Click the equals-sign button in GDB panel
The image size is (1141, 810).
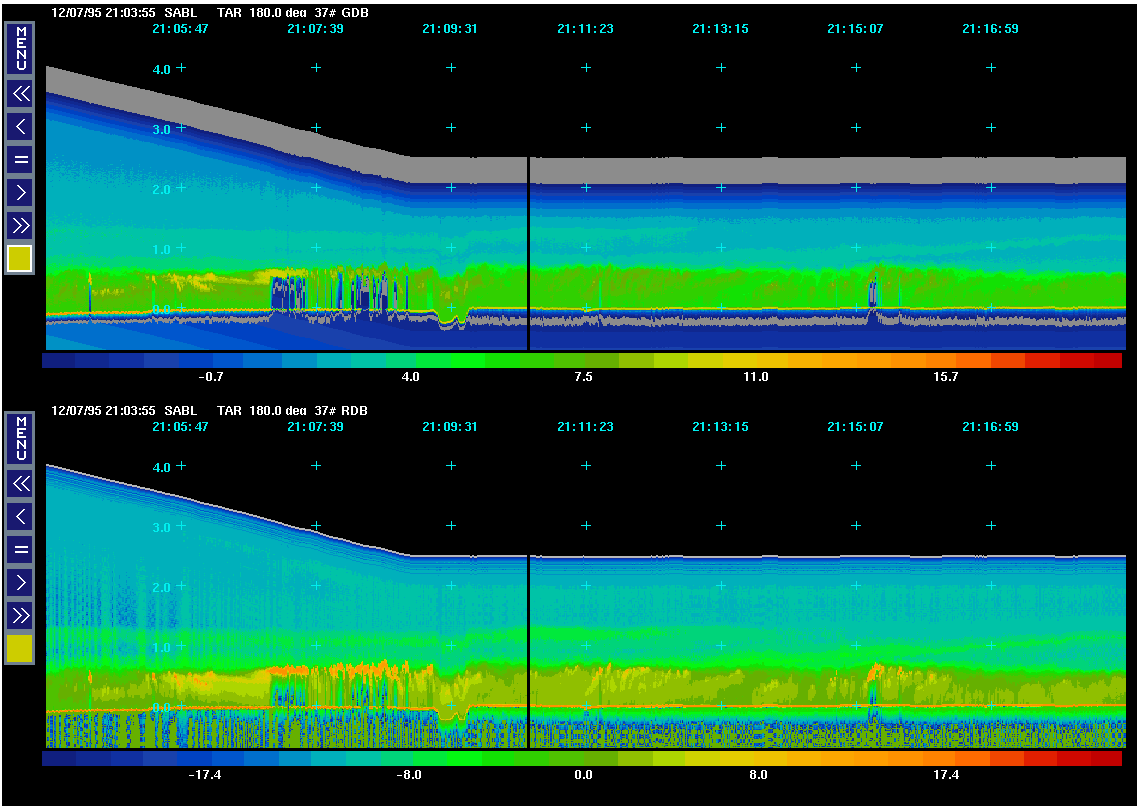[x=20, y=159]
